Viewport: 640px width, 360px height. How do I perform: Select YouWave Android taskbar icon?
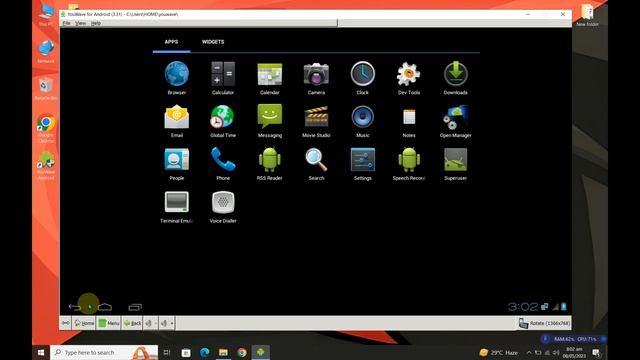click(260, 352)
